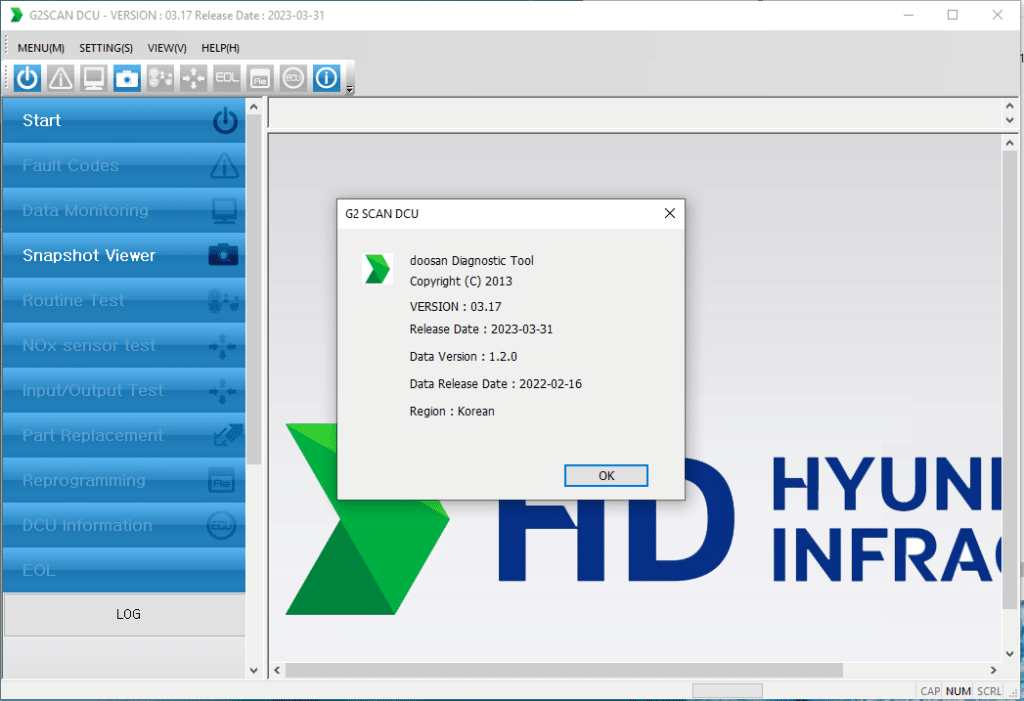Click the LOG button

pos(125,614)
